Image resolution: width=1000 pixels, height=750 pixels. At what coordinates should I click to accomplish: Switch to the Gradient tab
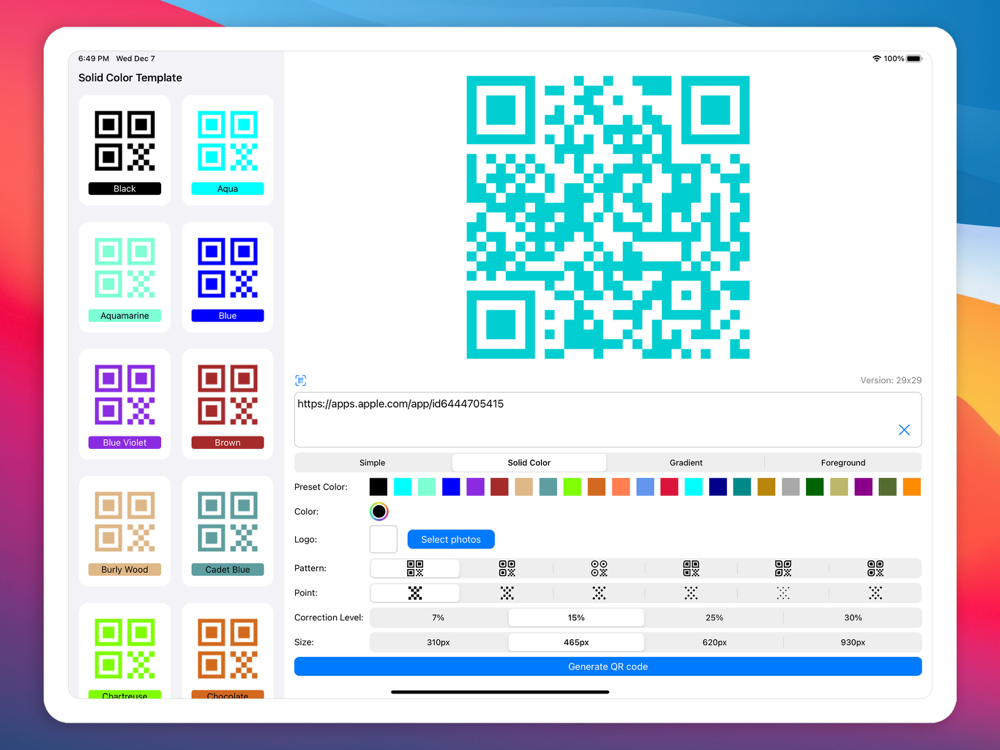(686, 462)
